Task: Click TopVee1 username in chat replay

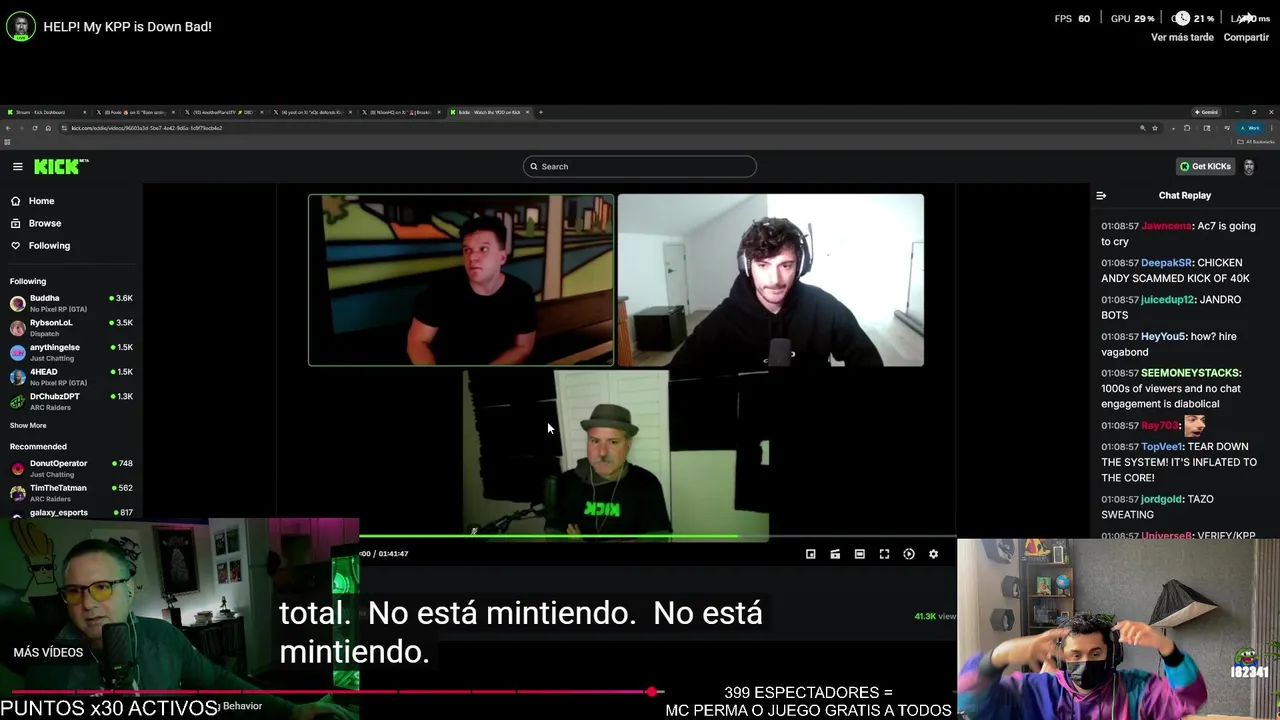Action: (1161, 447)
